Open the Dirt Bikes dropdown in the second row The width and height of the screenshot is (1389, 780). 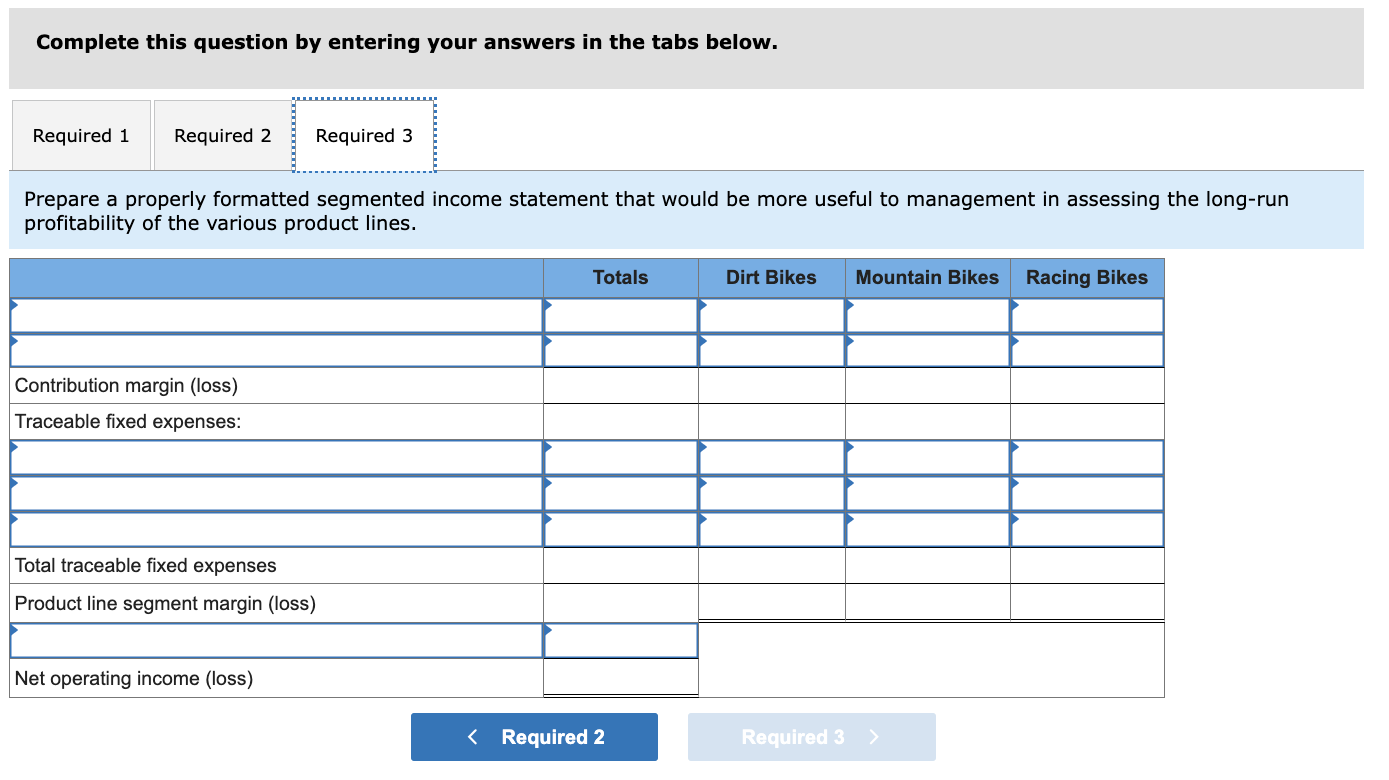click(771, 350)
